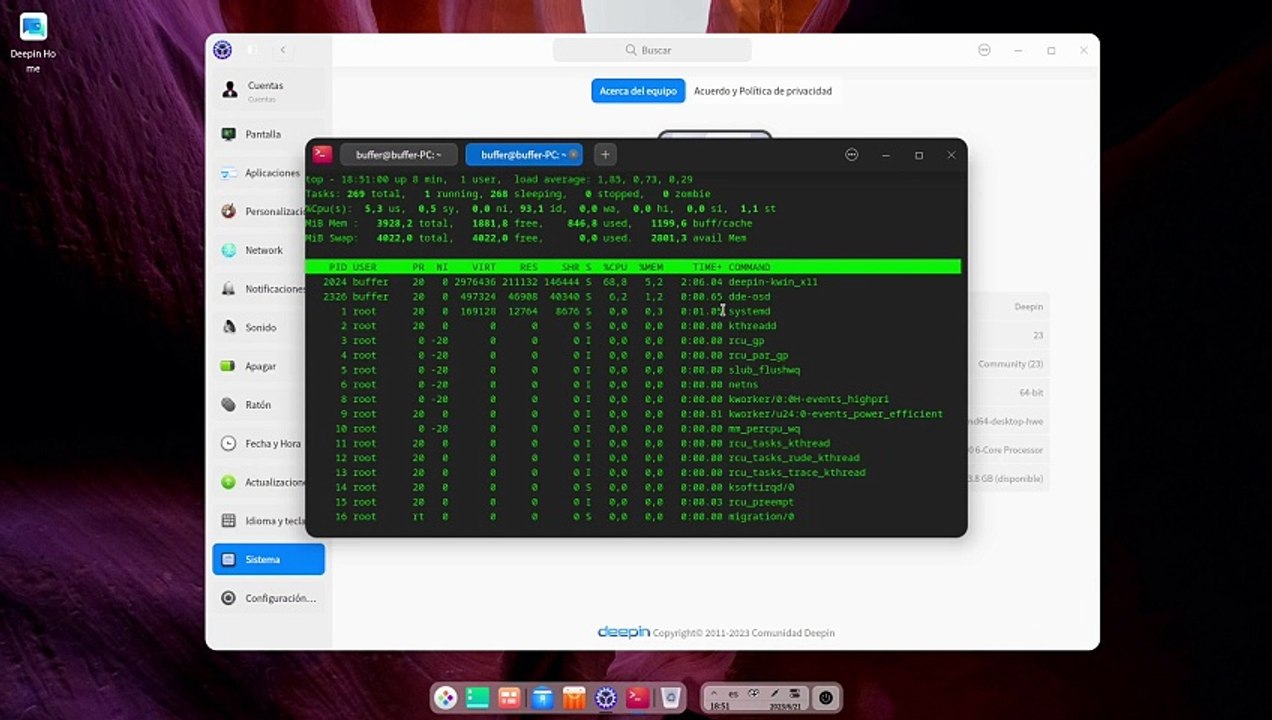
Task: Click the terminal app icon in titlebar
Action: click(322, 154)
